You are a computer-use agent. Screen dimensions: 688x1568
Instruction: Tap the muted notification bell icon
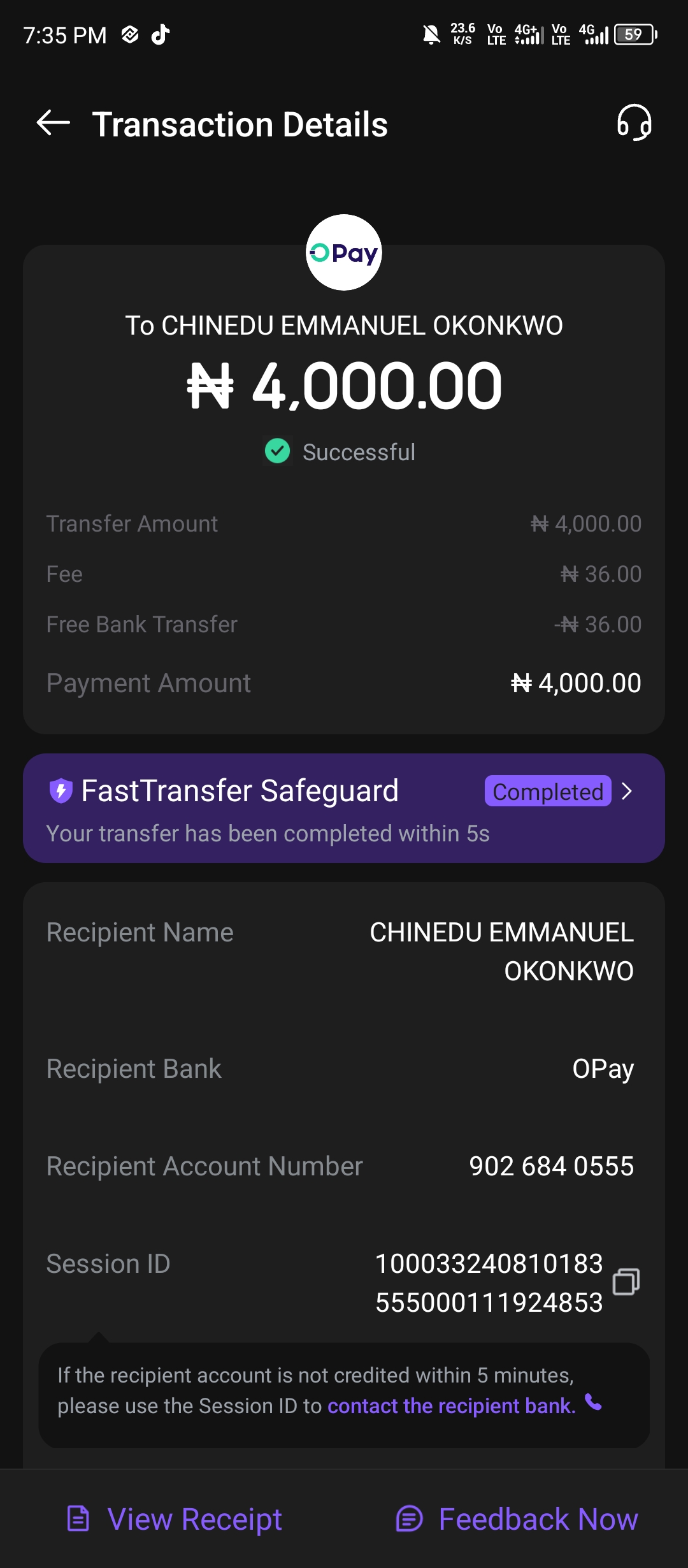(x=431, y=34)
